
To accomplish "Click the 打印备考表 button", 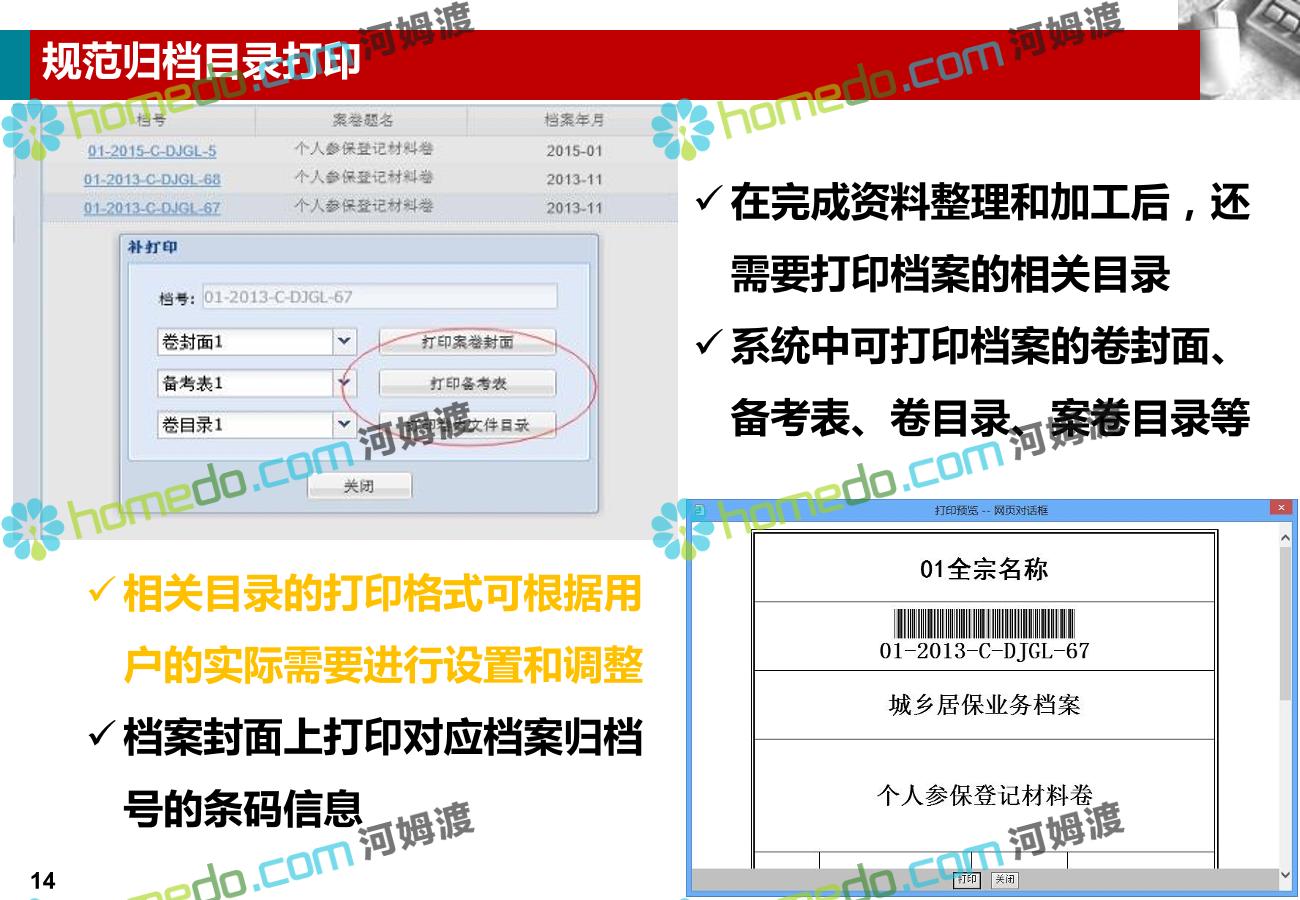I will 467,383.
